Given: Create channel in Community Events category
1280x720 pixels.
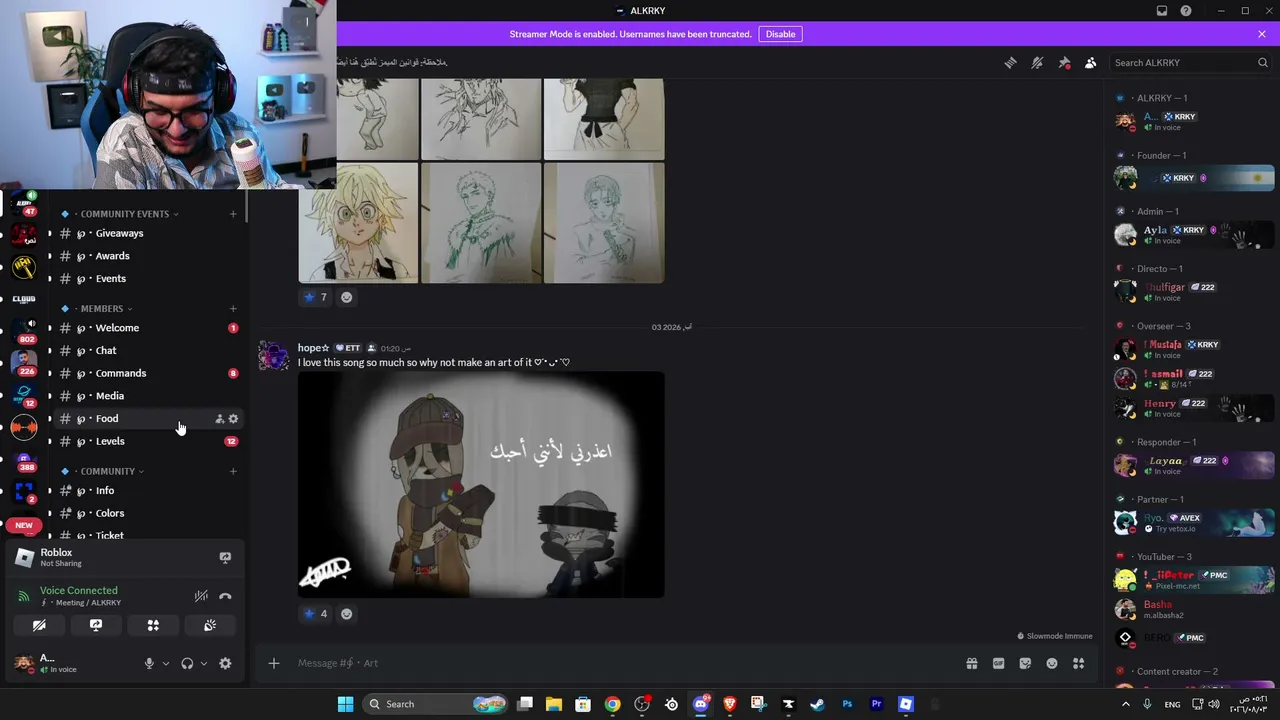Looking at the screenshot, I should [x=233, y=214].
